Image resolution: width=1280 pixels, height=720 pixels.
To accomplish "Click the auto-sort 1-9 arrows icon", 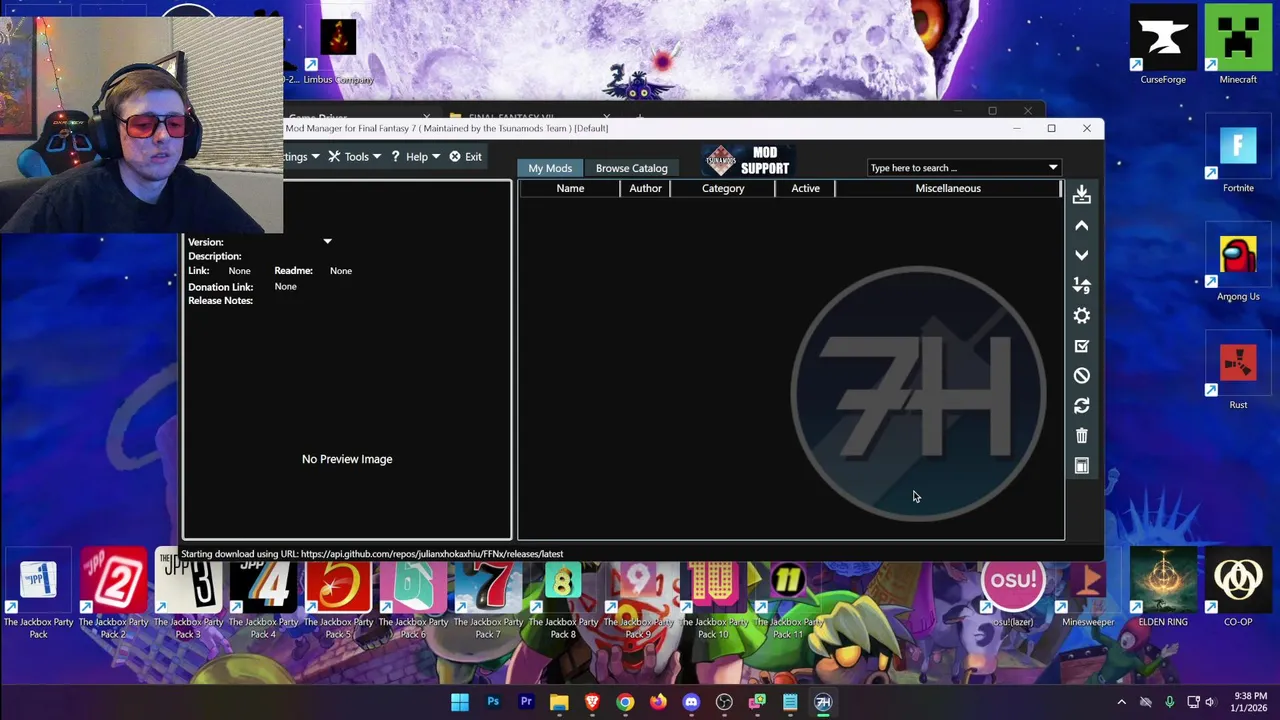I will [1081, 286].
